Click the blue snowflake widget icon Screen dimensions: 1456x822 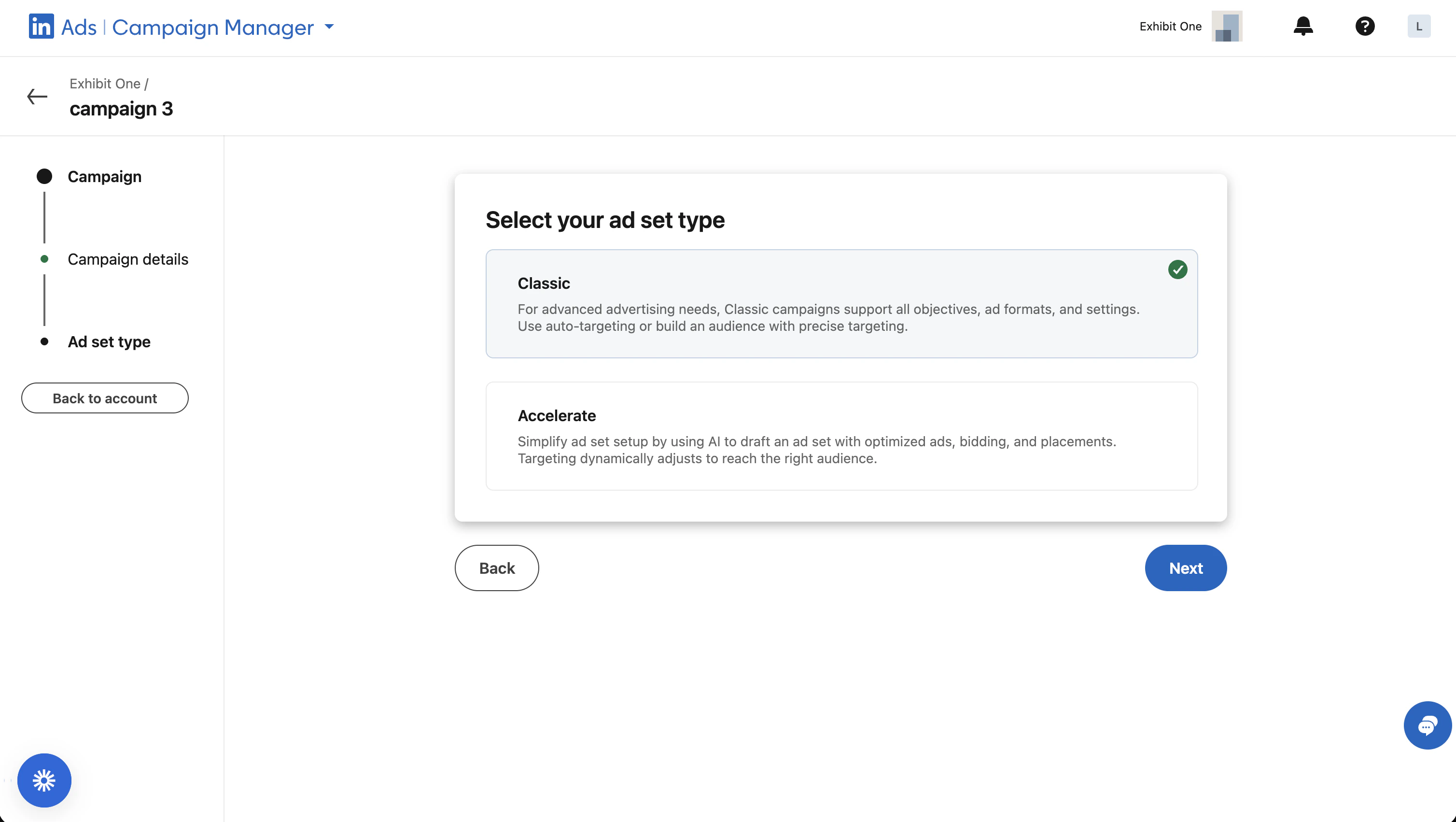click(44, 780)
